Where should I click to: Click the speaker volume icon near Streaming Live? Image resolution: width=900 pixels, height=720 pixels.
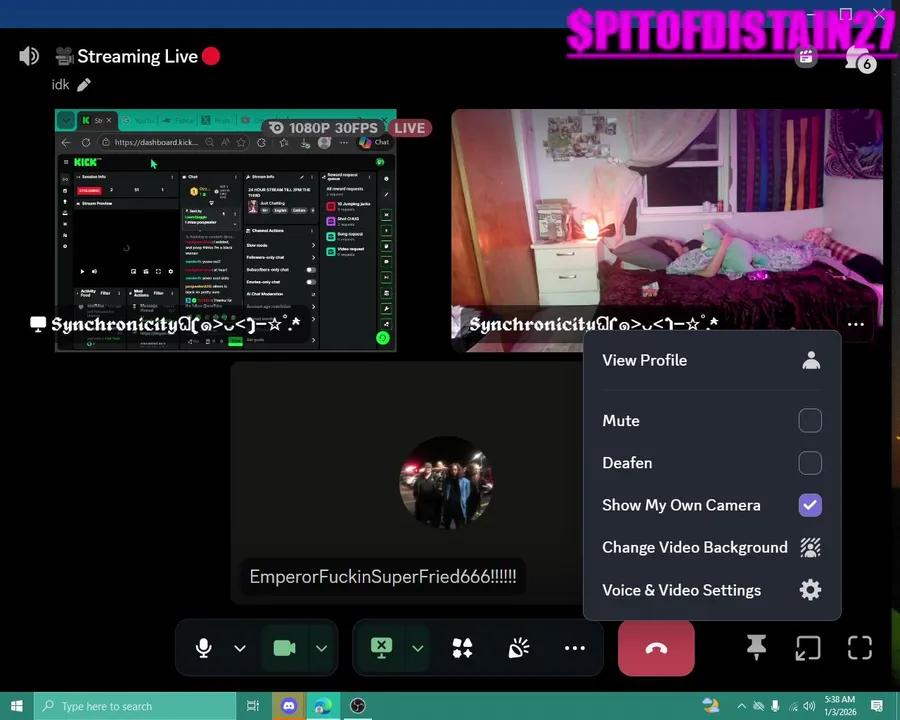29,56
